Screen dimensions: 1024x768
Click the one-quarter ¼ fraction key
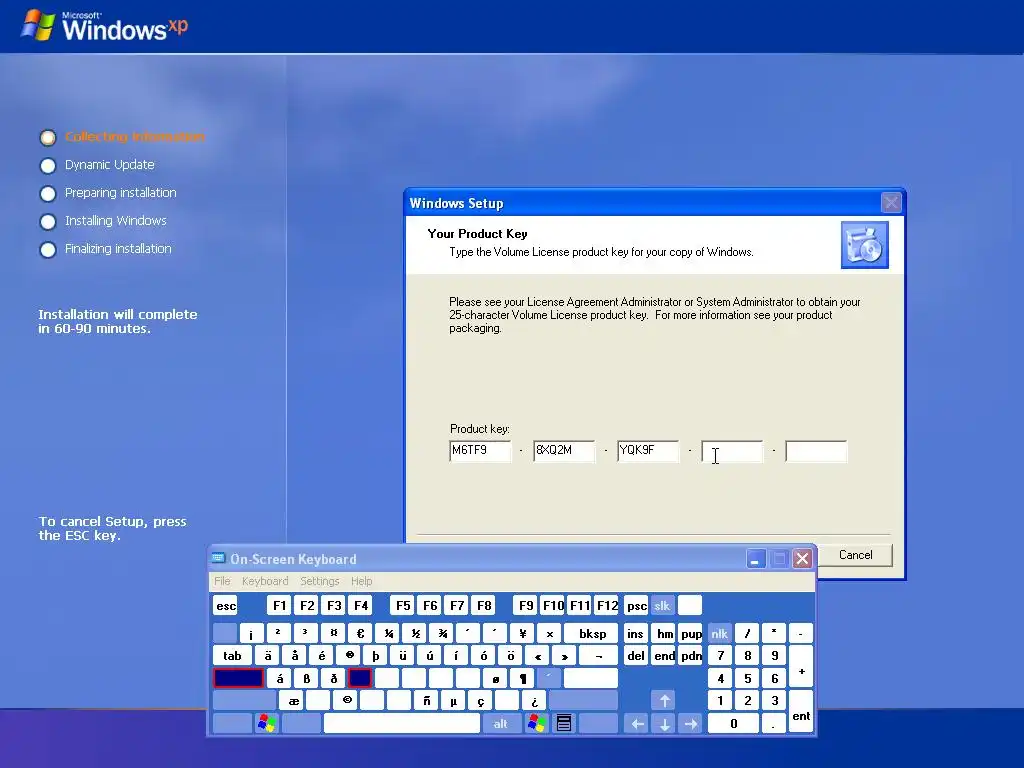389,633
